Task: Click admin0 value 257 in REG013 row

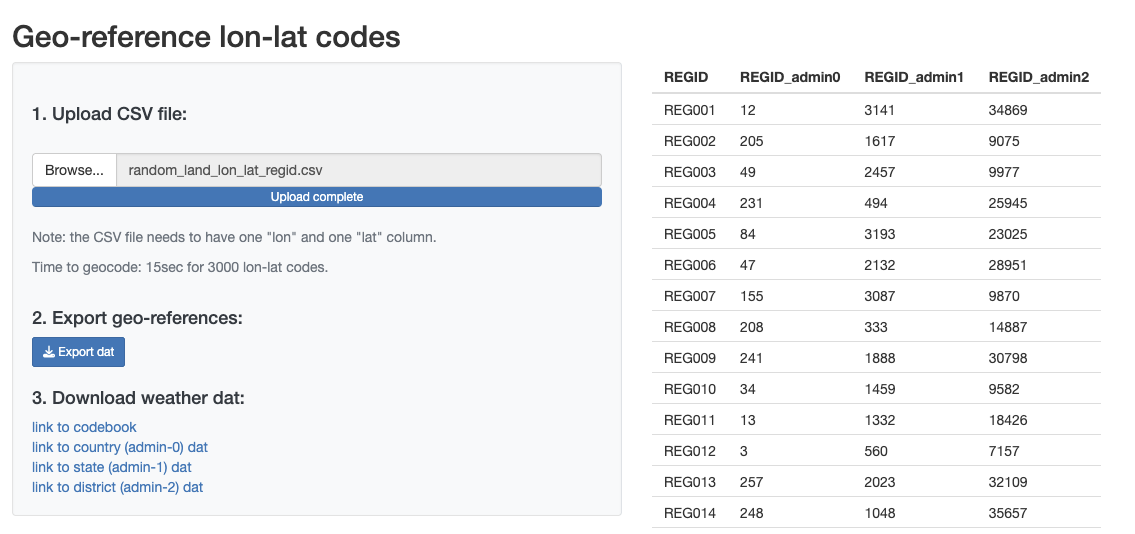Action: 751,483
